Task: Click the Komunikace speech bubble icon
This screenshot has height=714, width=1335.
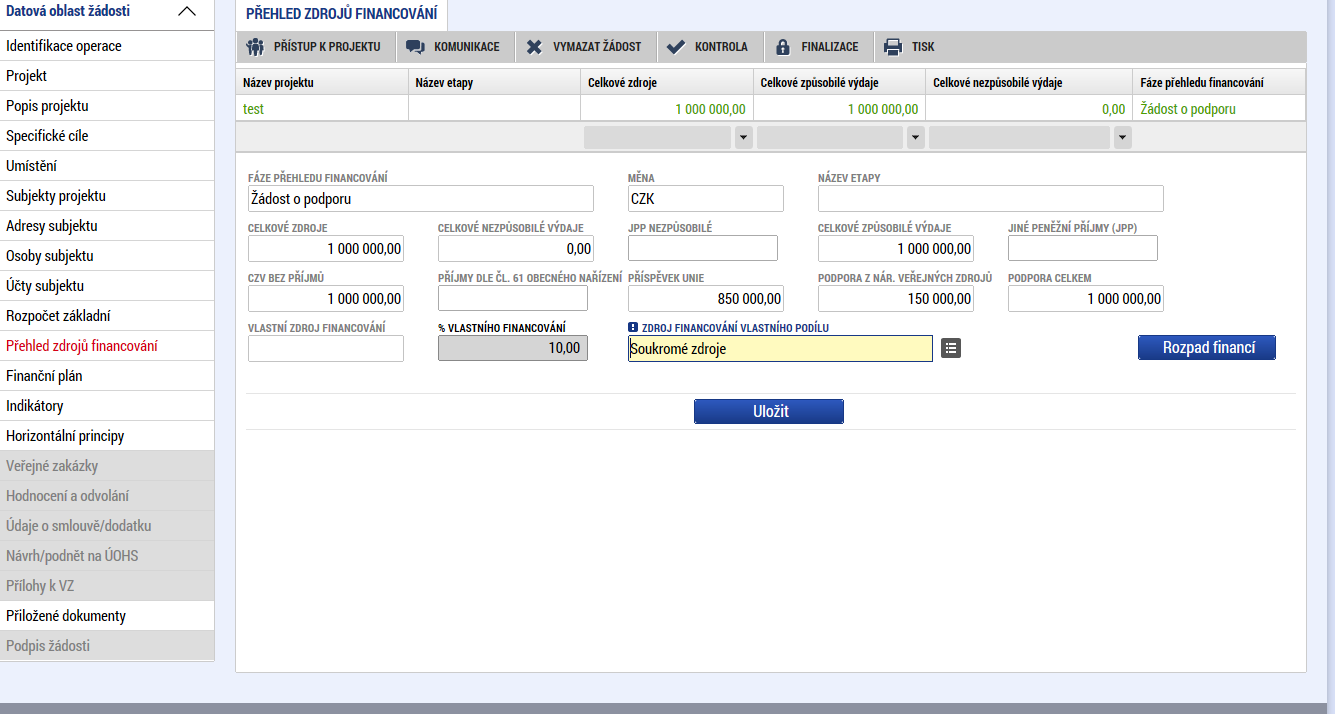Action: point(415,47)
